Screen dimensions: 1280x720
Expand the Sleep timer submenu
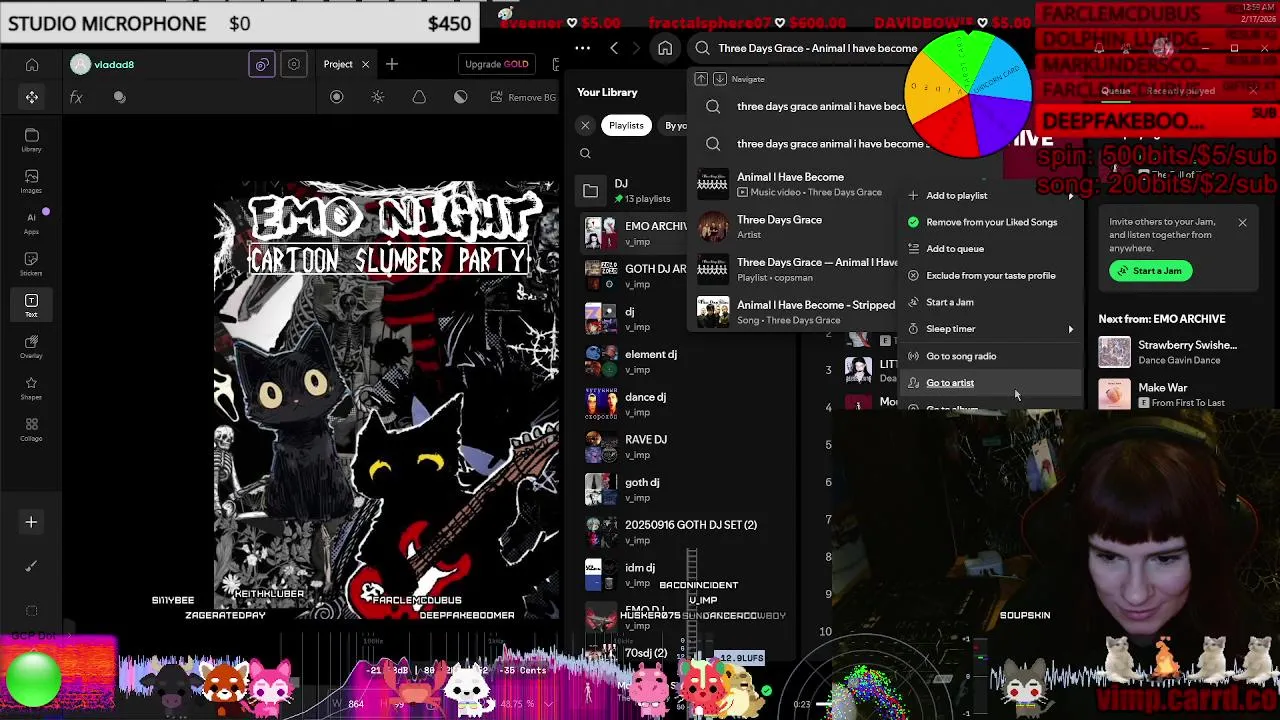990,329
